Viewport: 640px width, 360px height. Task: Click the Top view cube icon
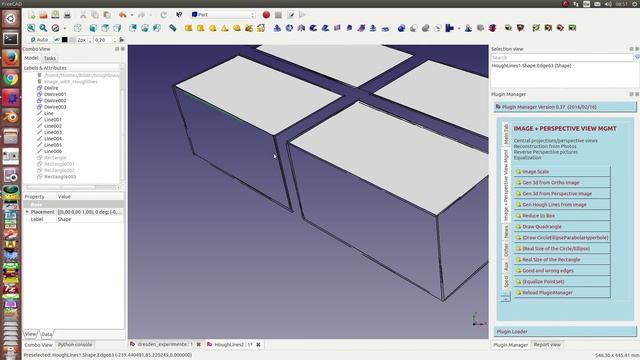105,28
